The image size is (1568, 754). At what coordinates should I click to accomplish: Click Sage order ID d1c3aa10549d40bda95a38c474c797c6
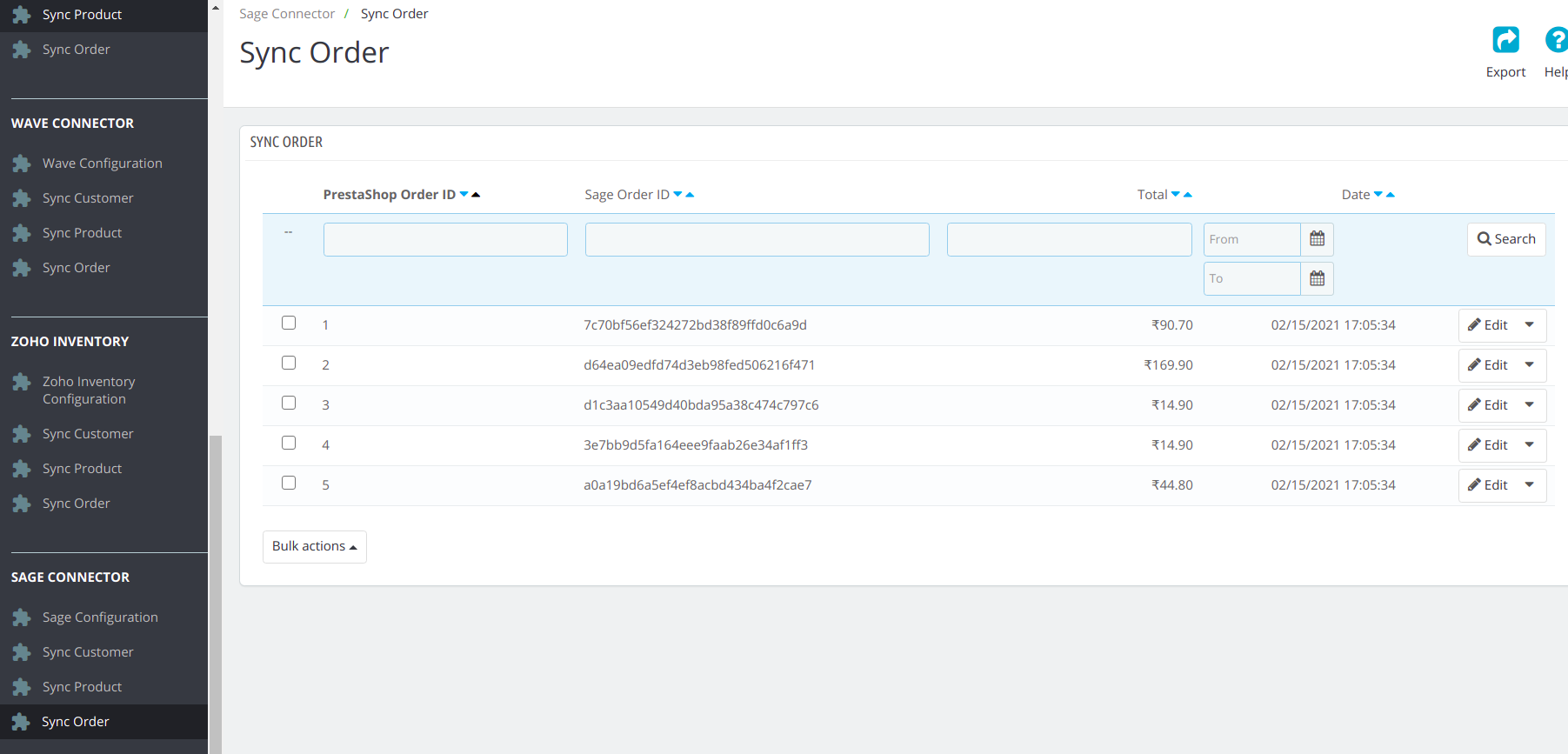point(701,405)
